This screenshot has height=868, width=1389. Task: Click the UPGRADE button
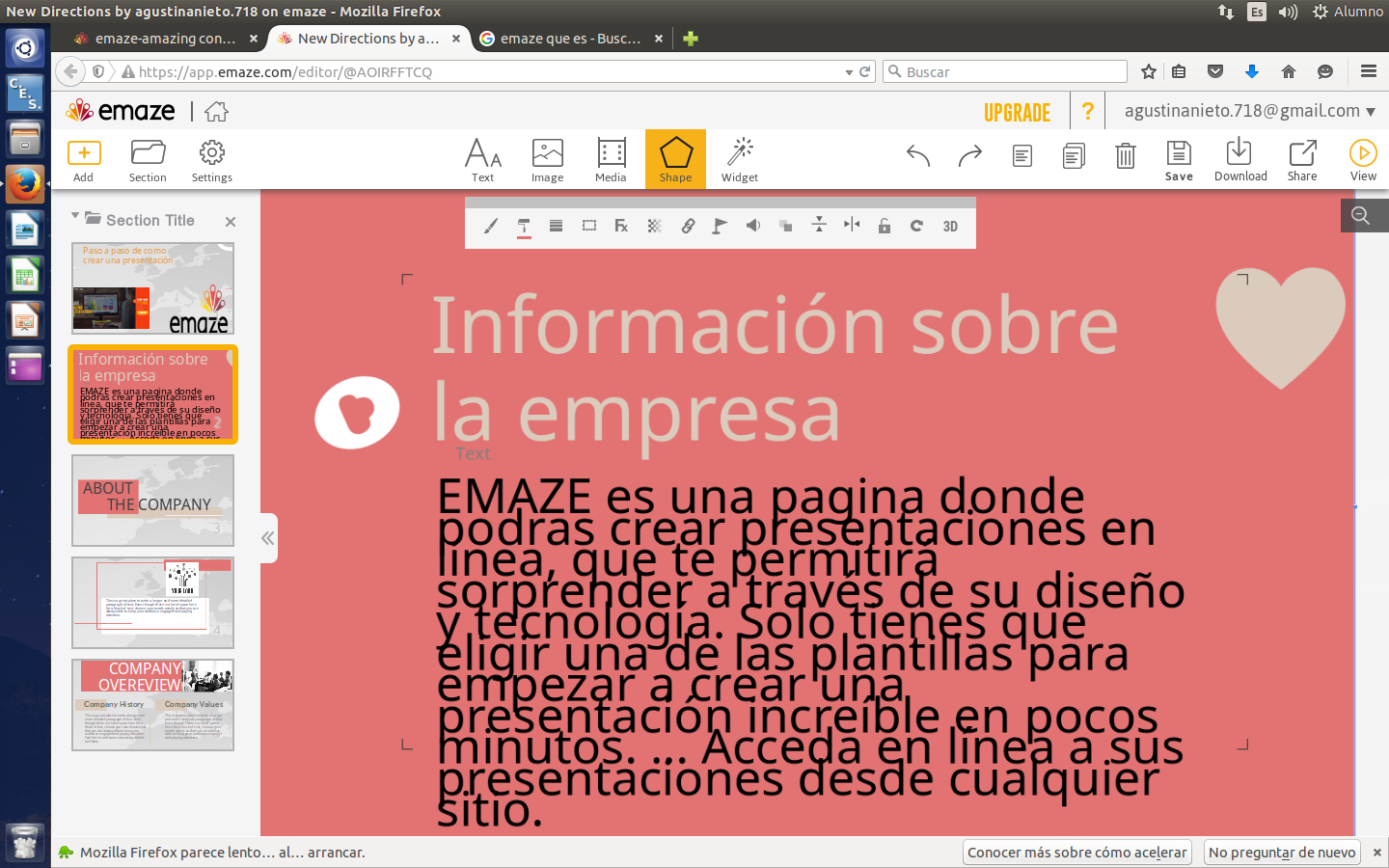(x=1018, y=112)
